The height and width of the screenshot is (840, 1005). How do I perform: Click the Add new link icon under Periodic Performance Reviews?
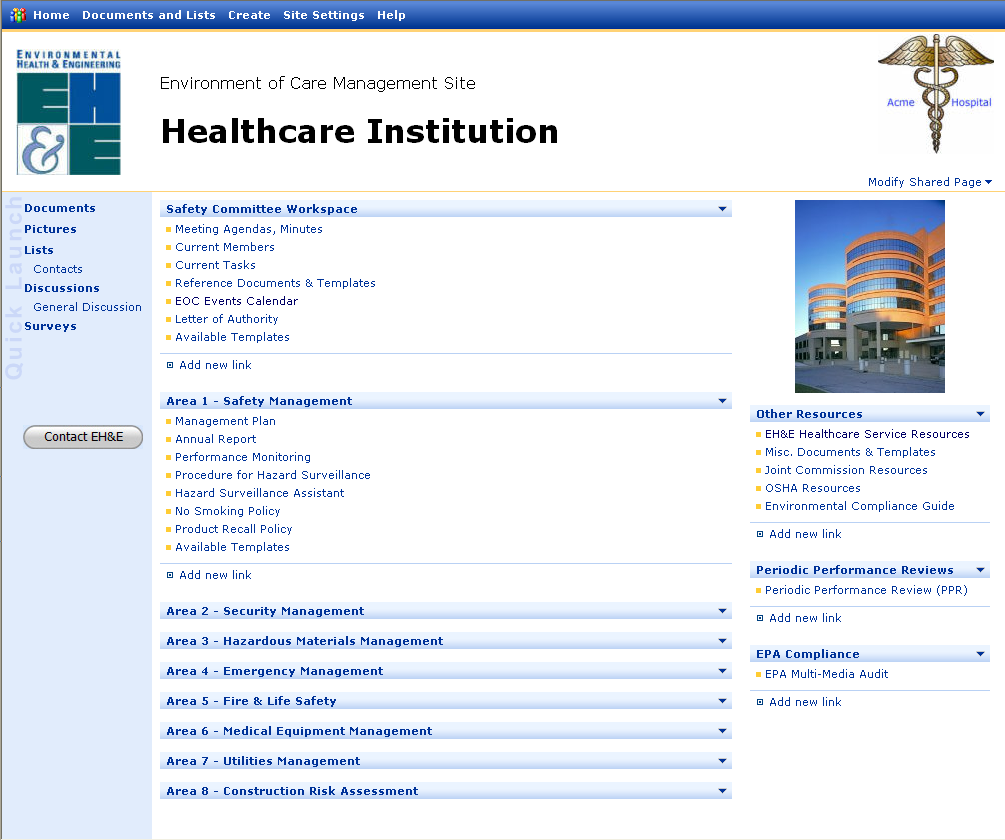760,618
